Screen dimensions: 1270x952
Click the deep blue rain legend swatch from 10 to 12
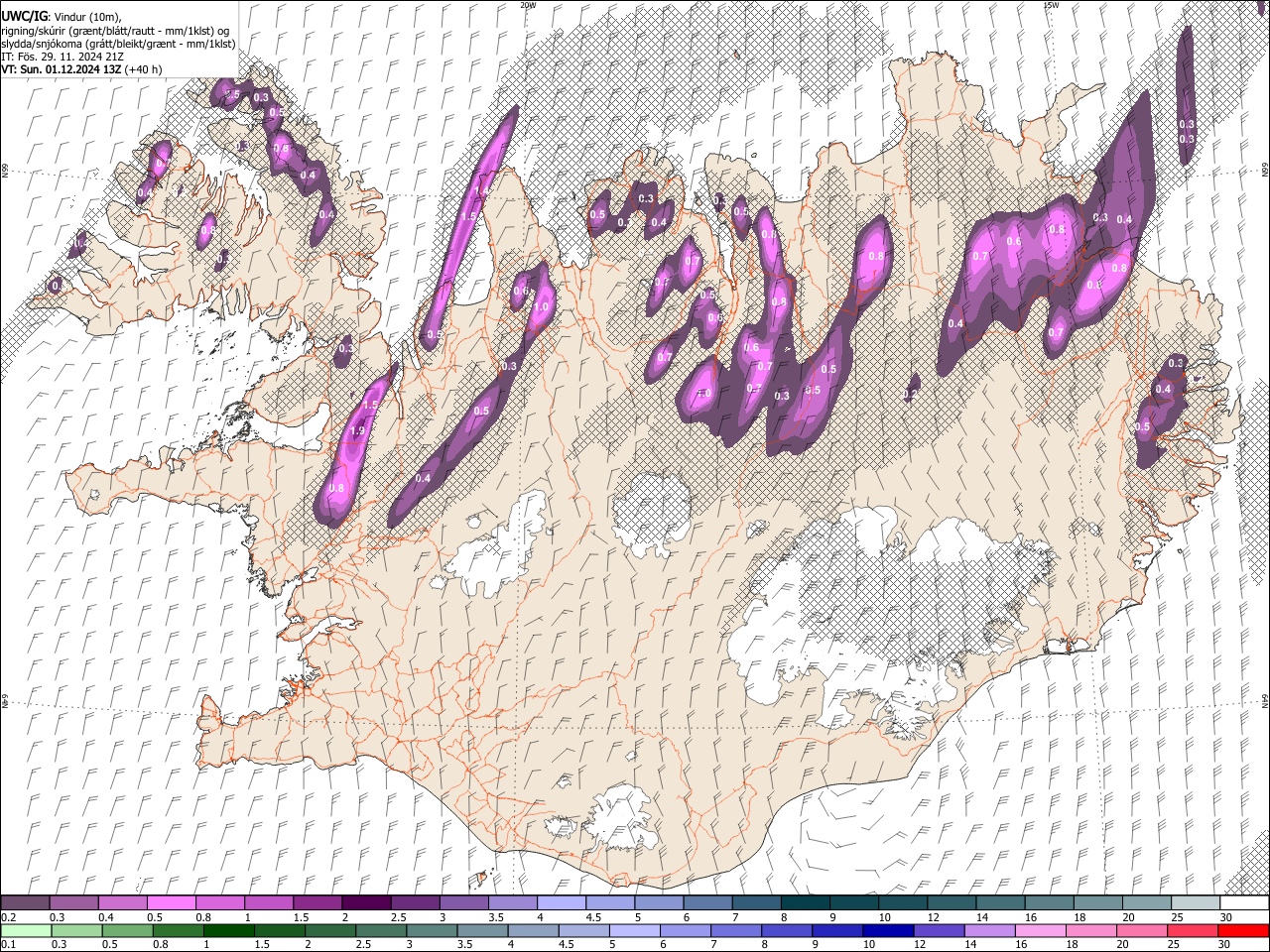point(888,930)
